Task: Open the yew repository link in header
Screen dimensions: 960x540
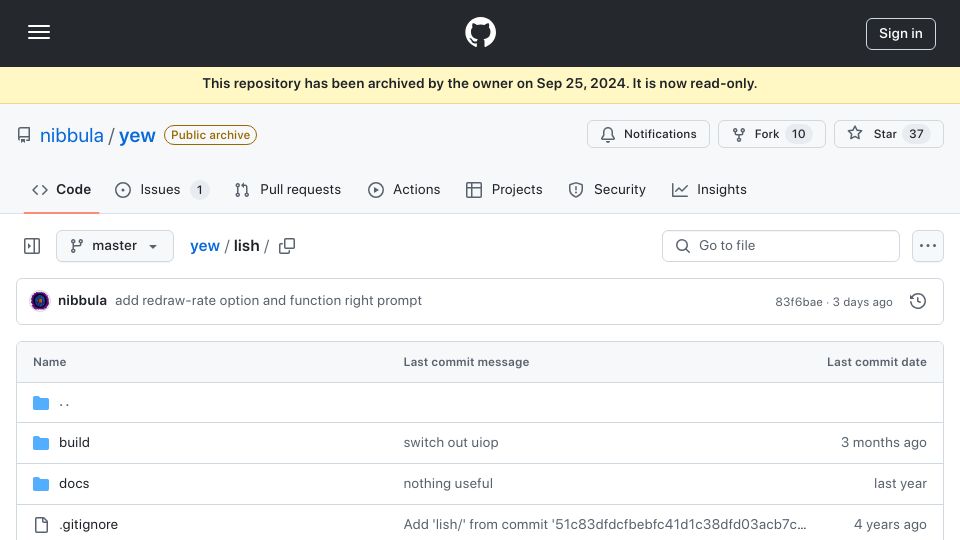Action: 137,135
